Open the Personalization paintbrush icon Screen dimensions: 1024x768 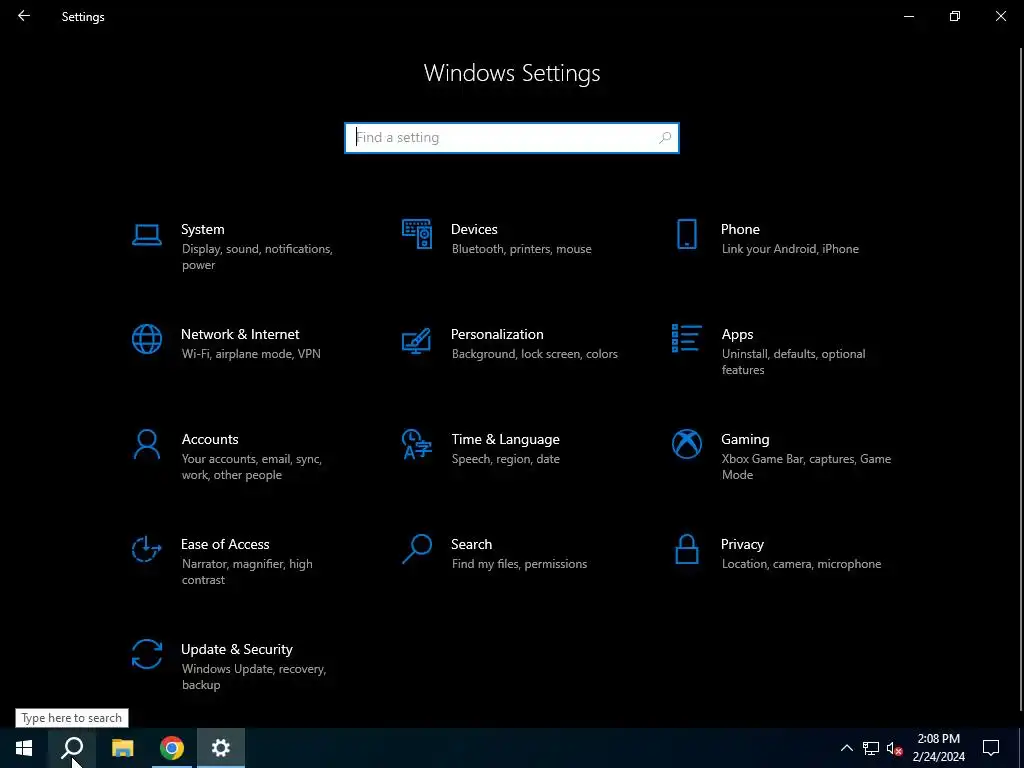click(x=417, y=340)
